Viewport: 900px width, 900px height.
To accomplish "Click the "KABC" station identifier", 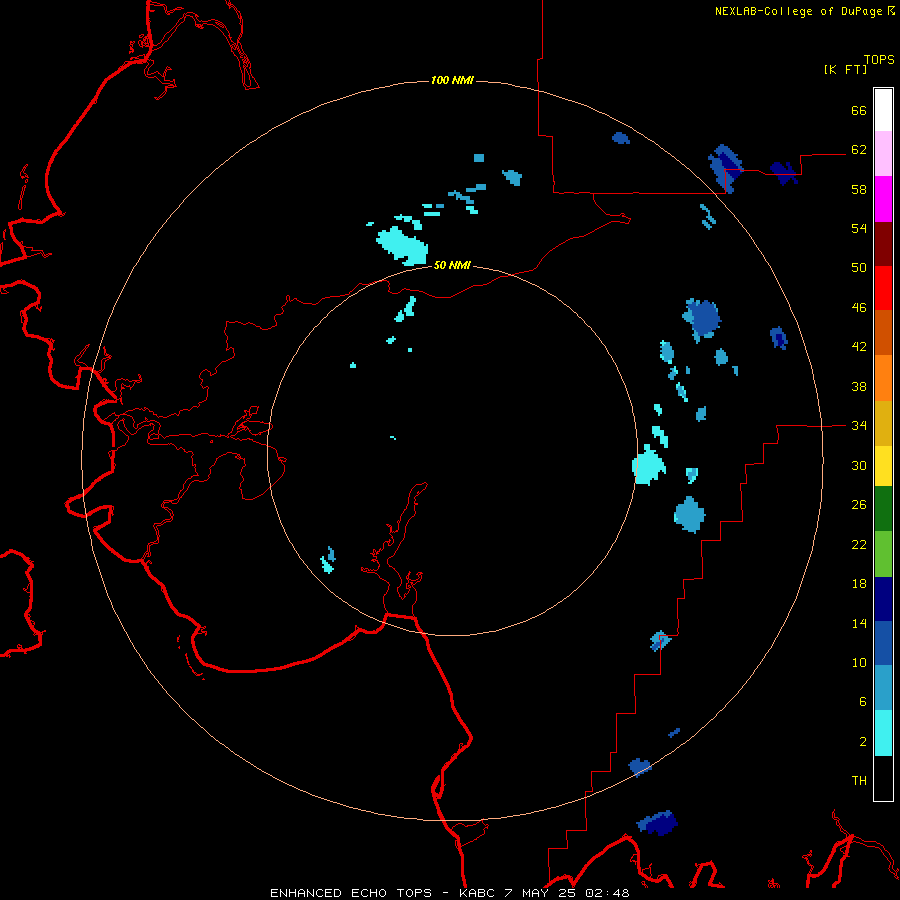I will [x=478, y=893].
